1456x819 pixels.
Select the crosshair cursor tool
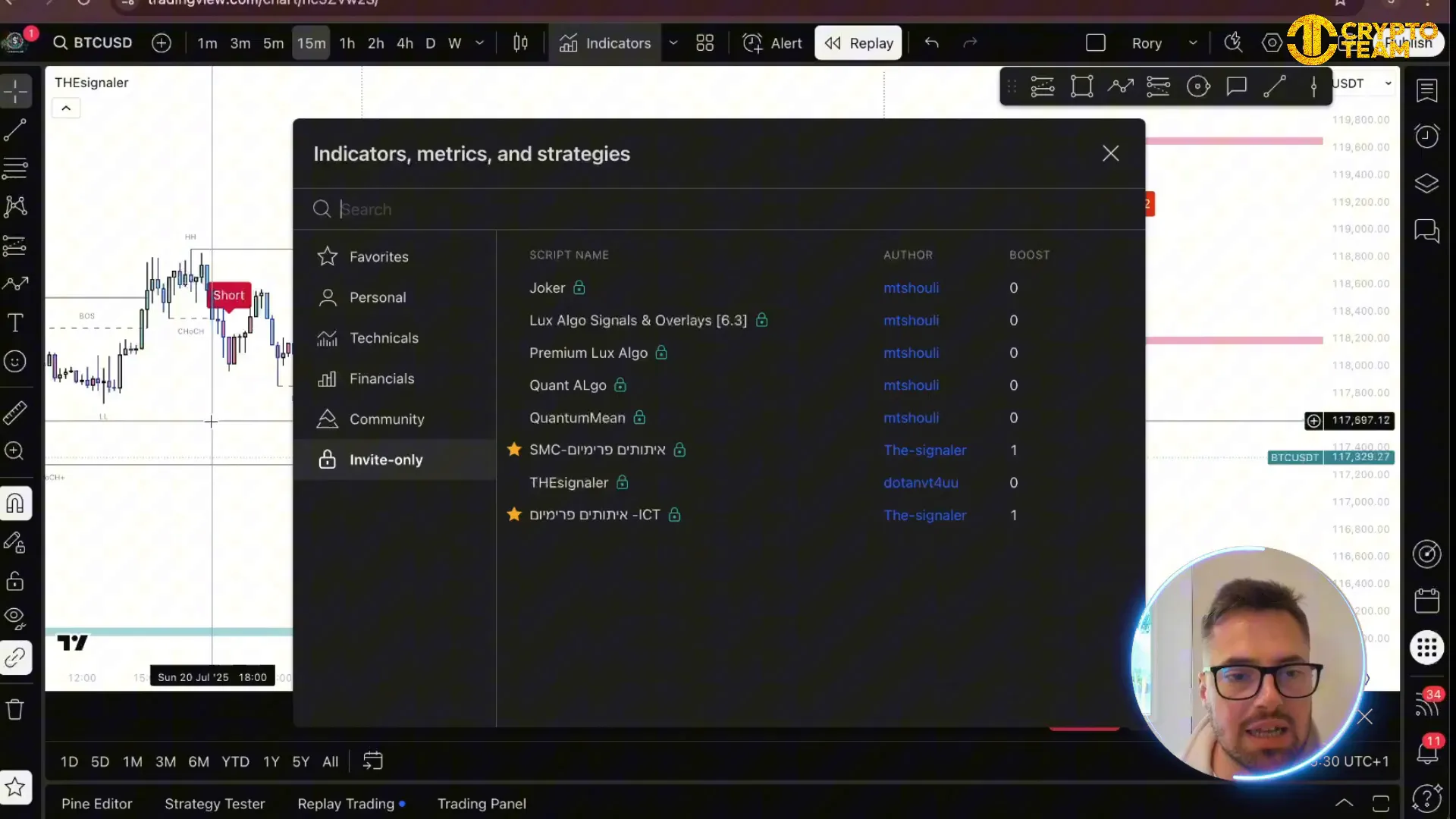click(15, 92)
